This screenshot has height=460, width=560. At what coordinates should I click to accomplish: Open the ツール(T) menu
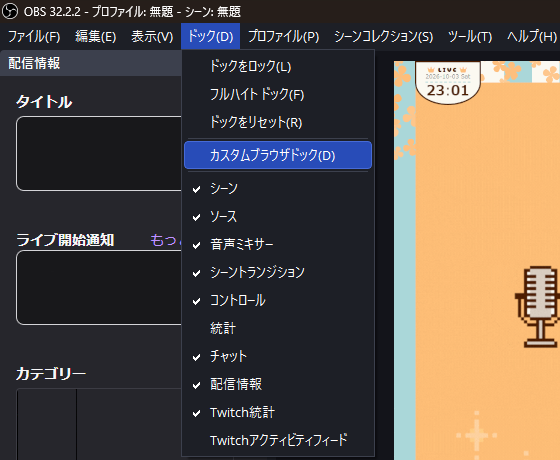[470, 36]
